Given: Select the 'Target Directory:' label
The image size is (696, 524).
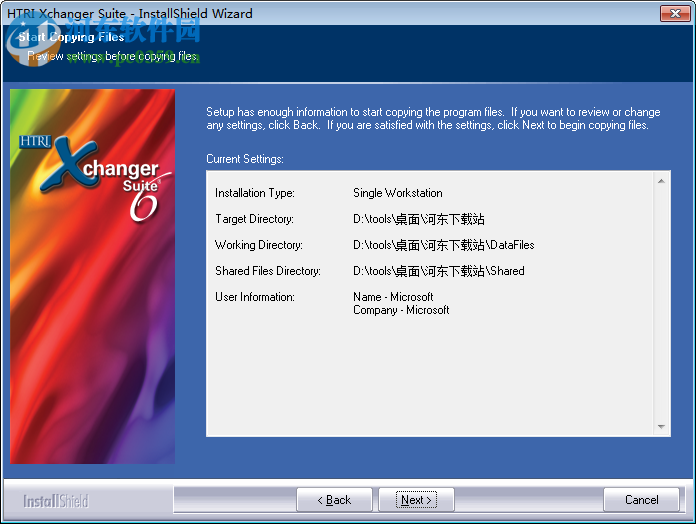Looking at the screenshot, I should click(x=254, y=219).
